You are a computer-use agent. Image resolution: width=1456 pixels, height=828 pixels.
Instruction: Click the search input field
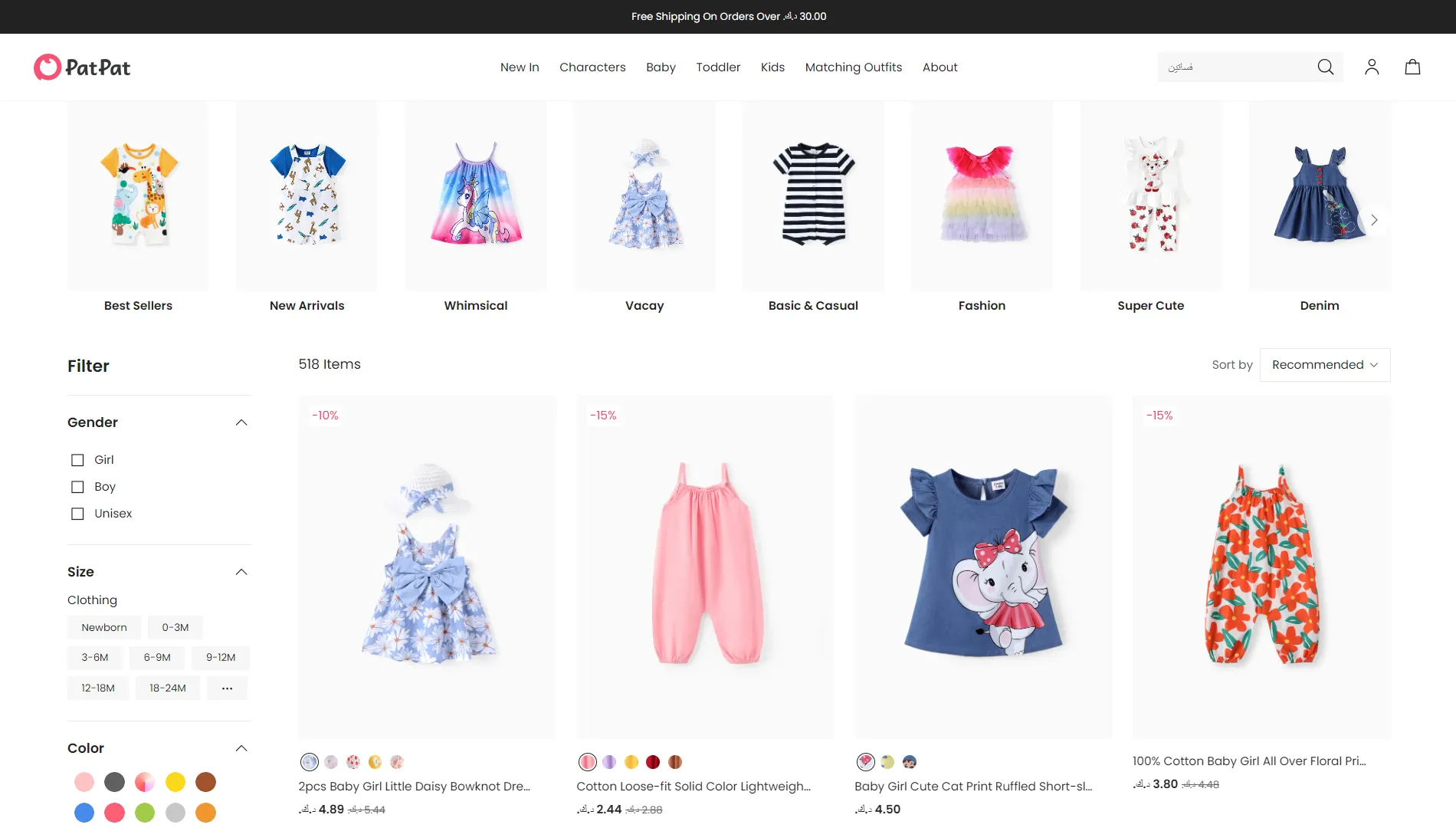[x=1235, y=67]
